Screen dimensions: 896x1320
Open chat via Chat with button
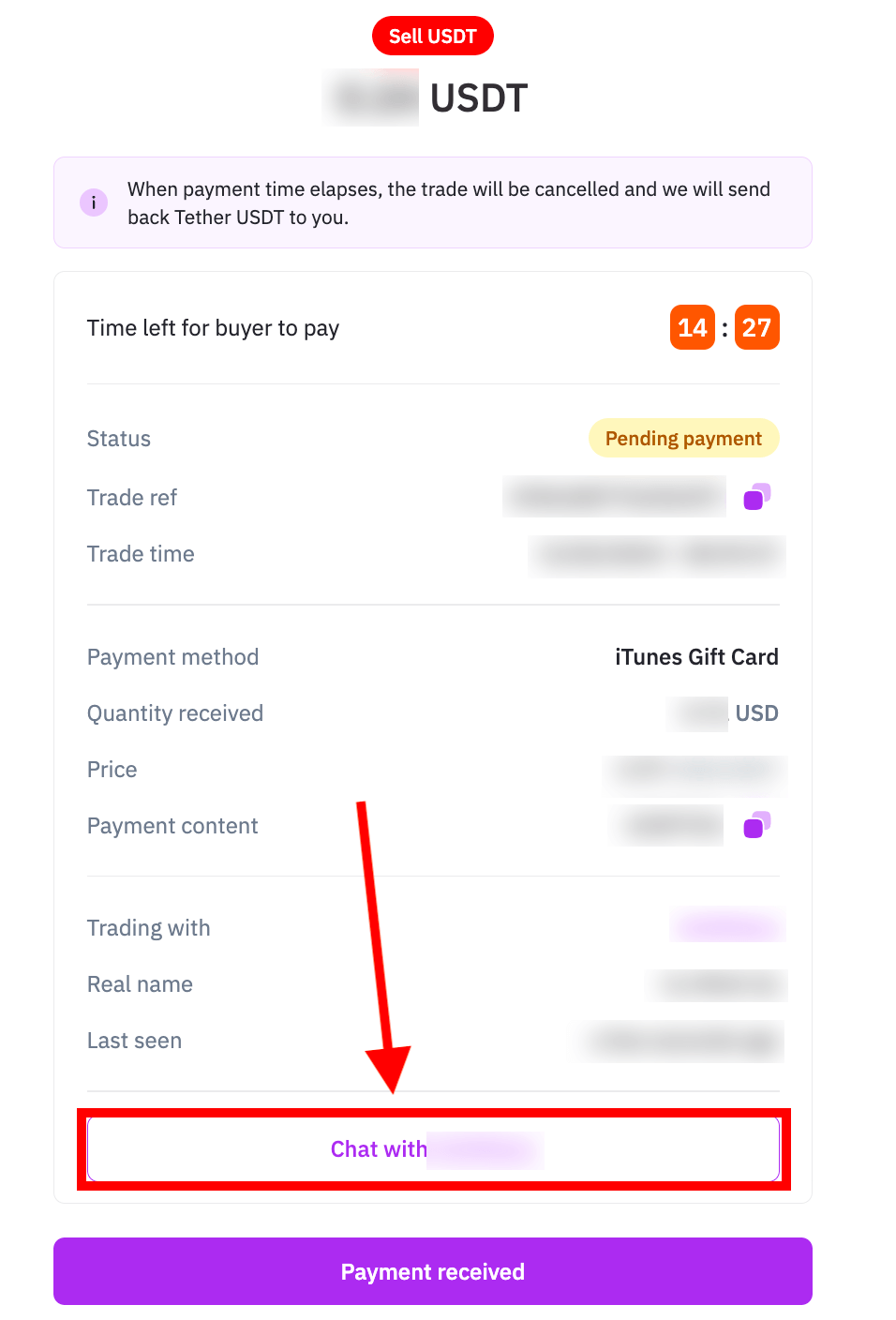433,1149
